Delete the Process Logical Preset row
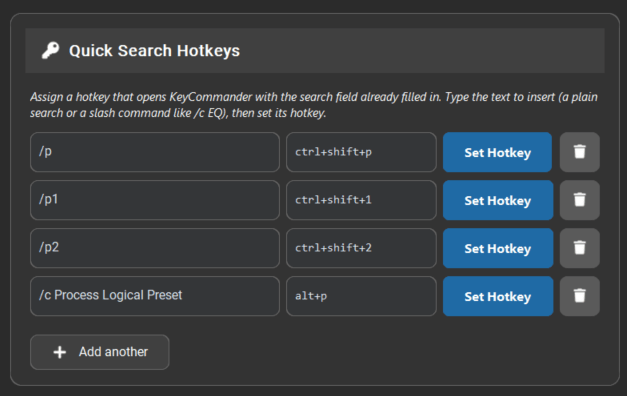This screenshot has height=396, width=627. tap(579, 296)
